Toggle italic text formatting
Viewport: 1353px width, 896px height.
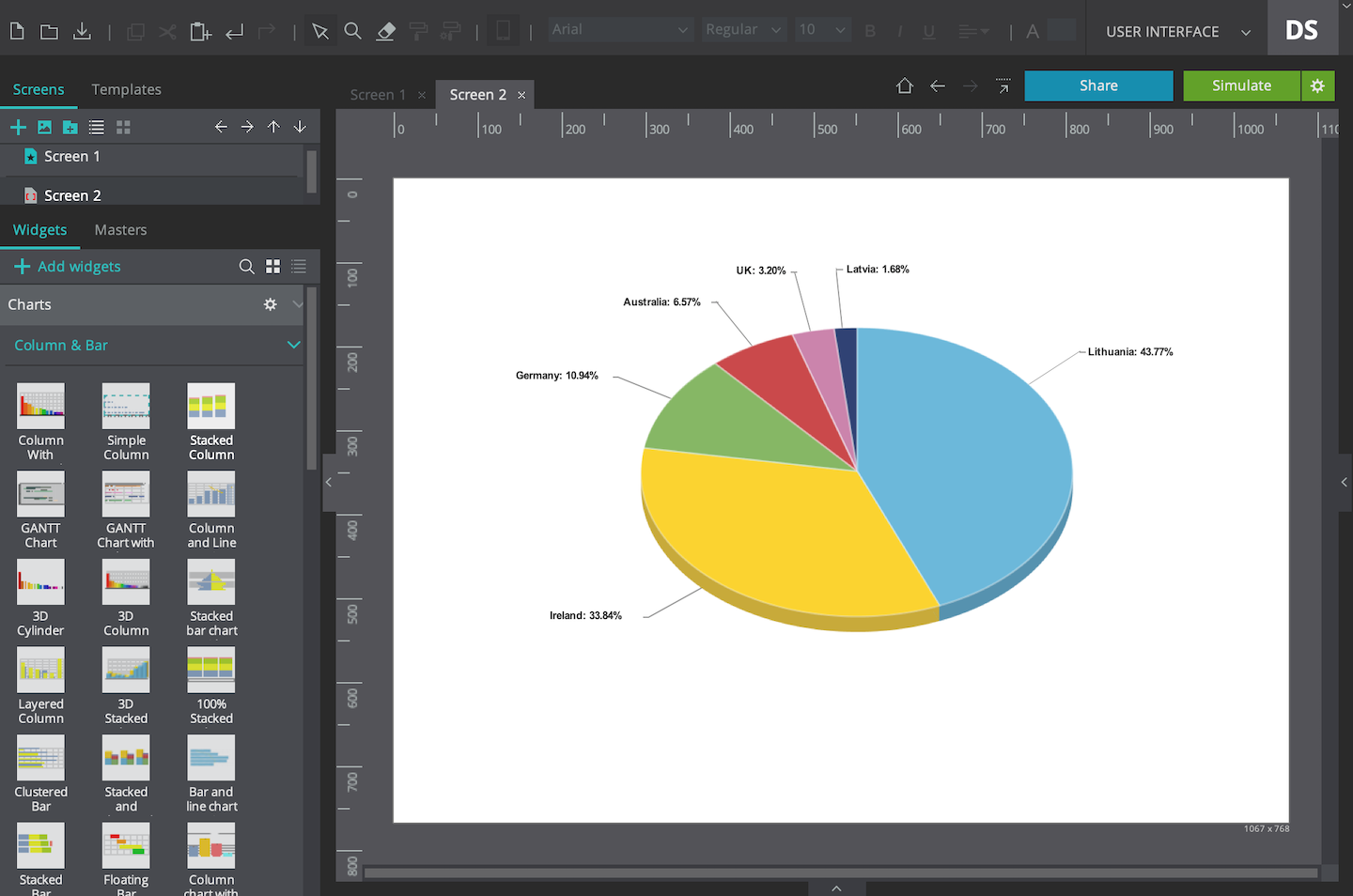coord(899,31)
